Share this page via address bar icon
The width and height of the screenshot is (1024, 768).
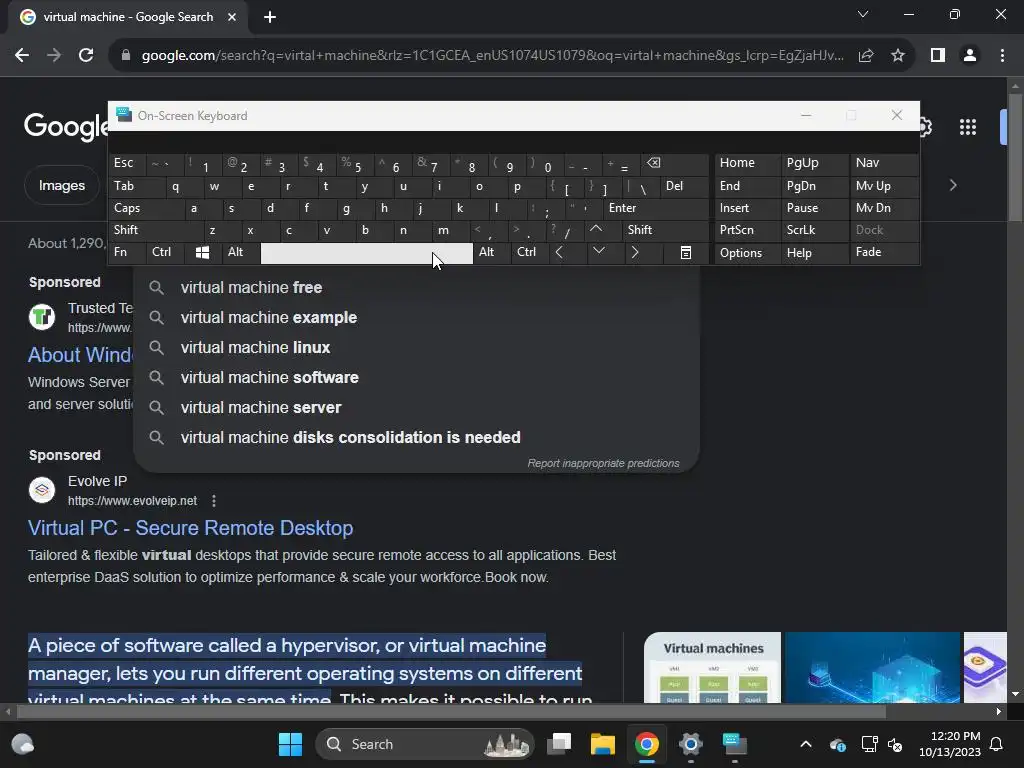click(866, 56)
